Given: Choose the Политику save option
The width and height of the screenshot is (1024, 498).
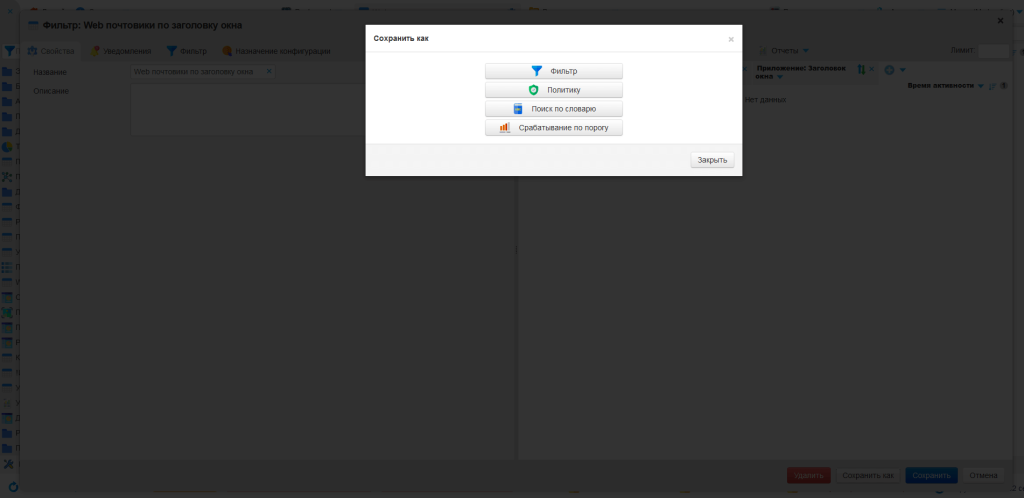Looking at the screenshot, I should coord(554,90).
